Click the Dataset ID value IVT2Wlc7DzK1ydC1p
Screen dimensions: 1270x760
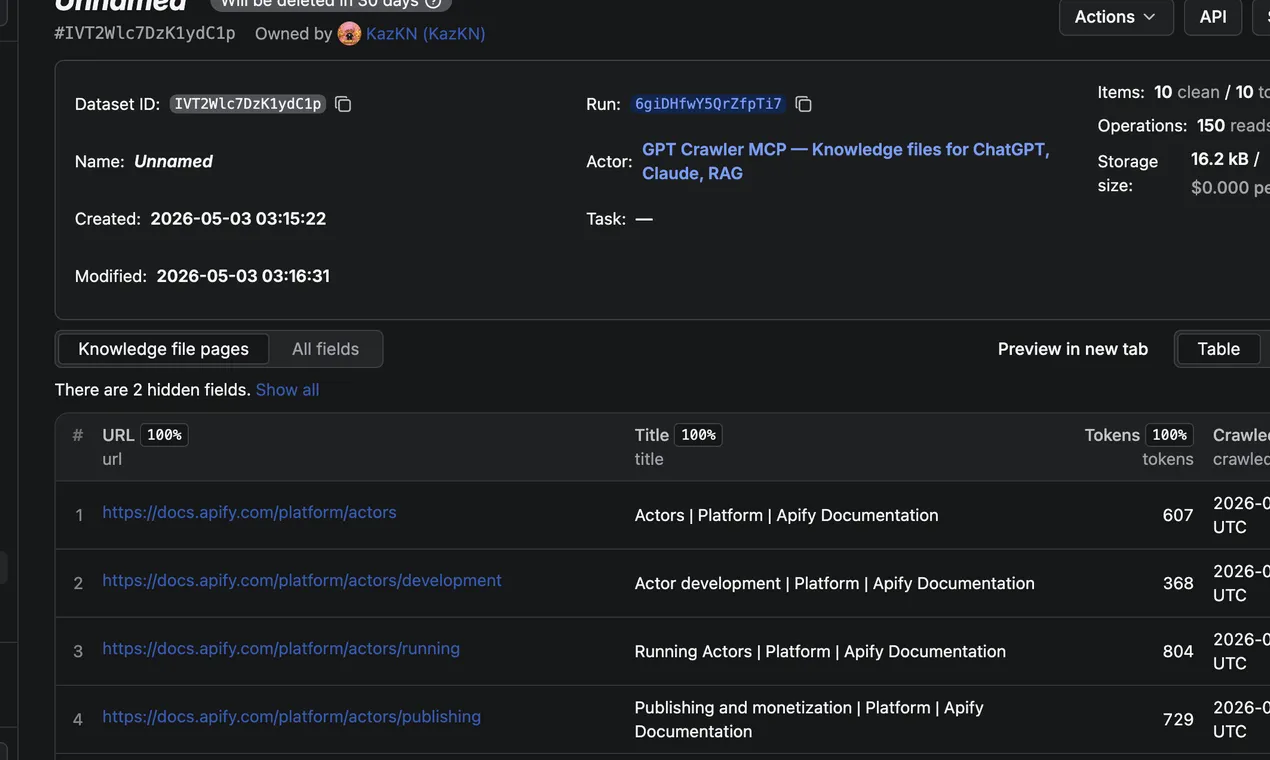tap(248, 104)
